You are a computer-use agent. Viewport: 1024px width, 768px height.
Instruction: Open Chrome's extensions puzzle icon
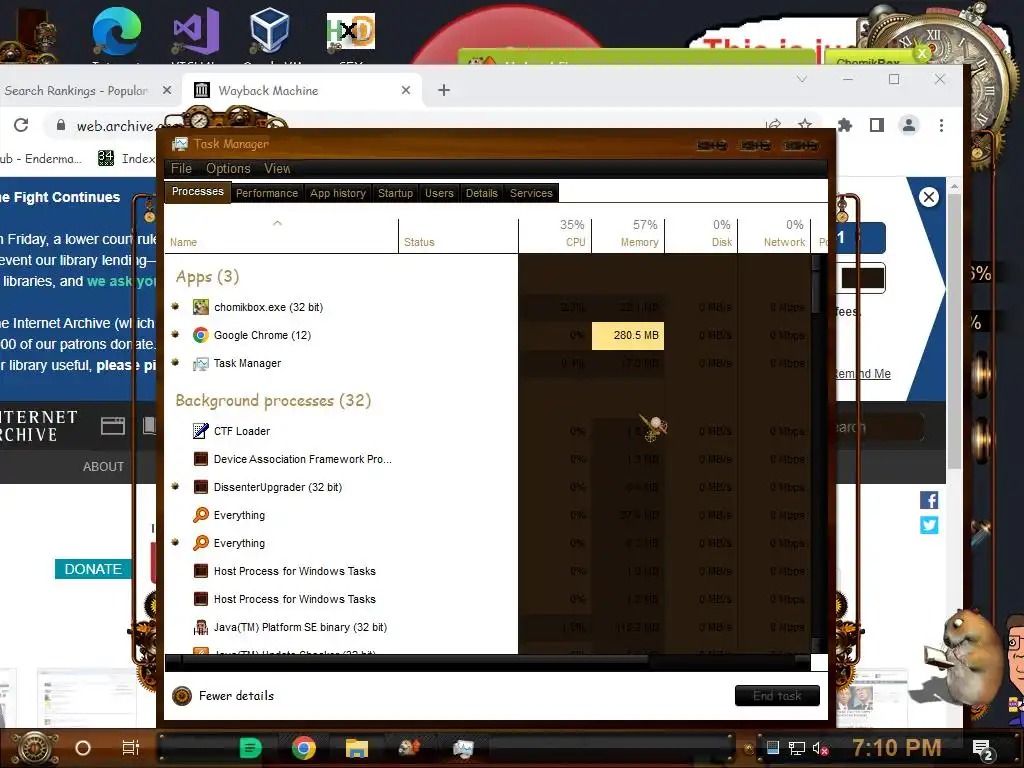pos(845,125)
